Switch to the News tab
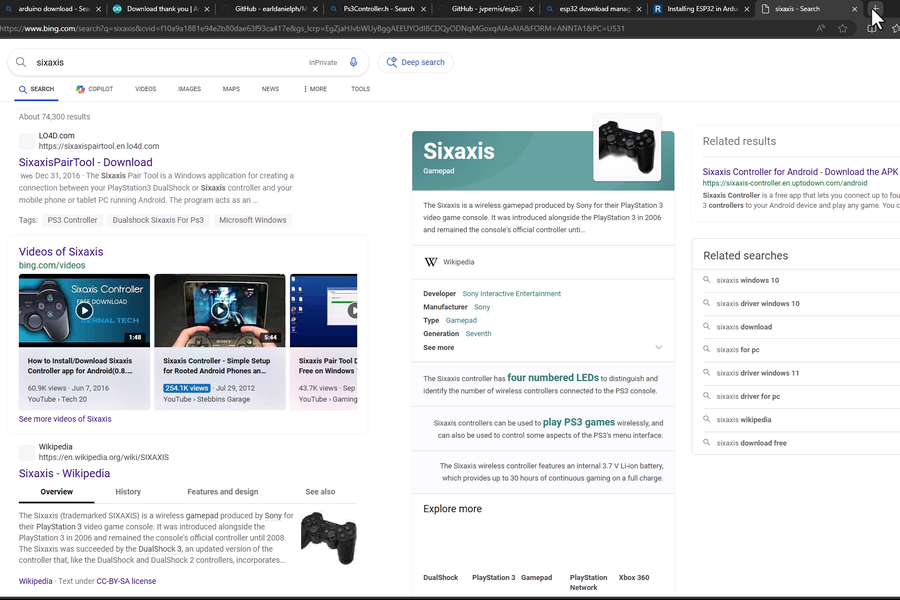Image resolution: width=900 pixels, height=600 pixels. (270, 89)
